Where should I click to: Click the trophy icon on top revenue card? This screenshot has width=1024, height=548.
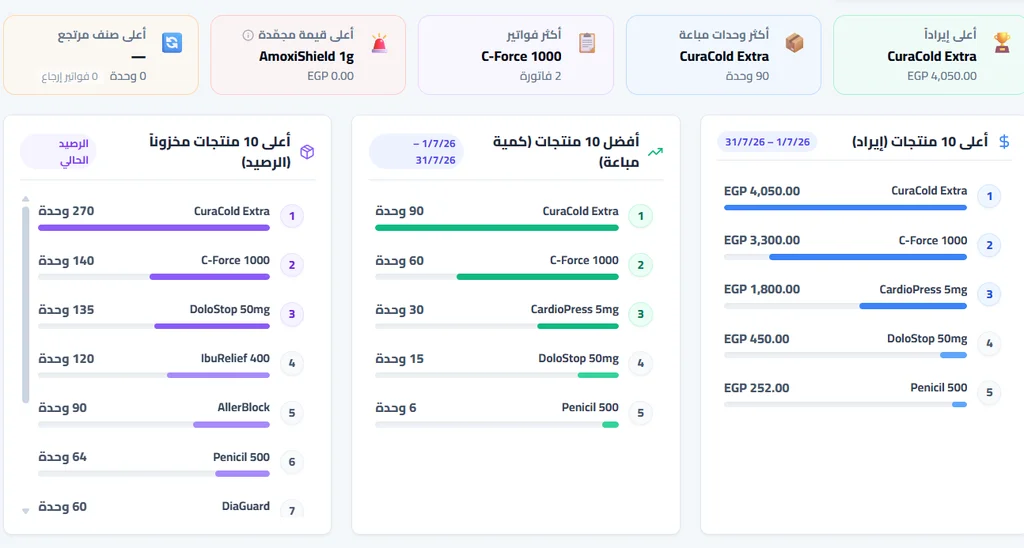coord(1002,42)
